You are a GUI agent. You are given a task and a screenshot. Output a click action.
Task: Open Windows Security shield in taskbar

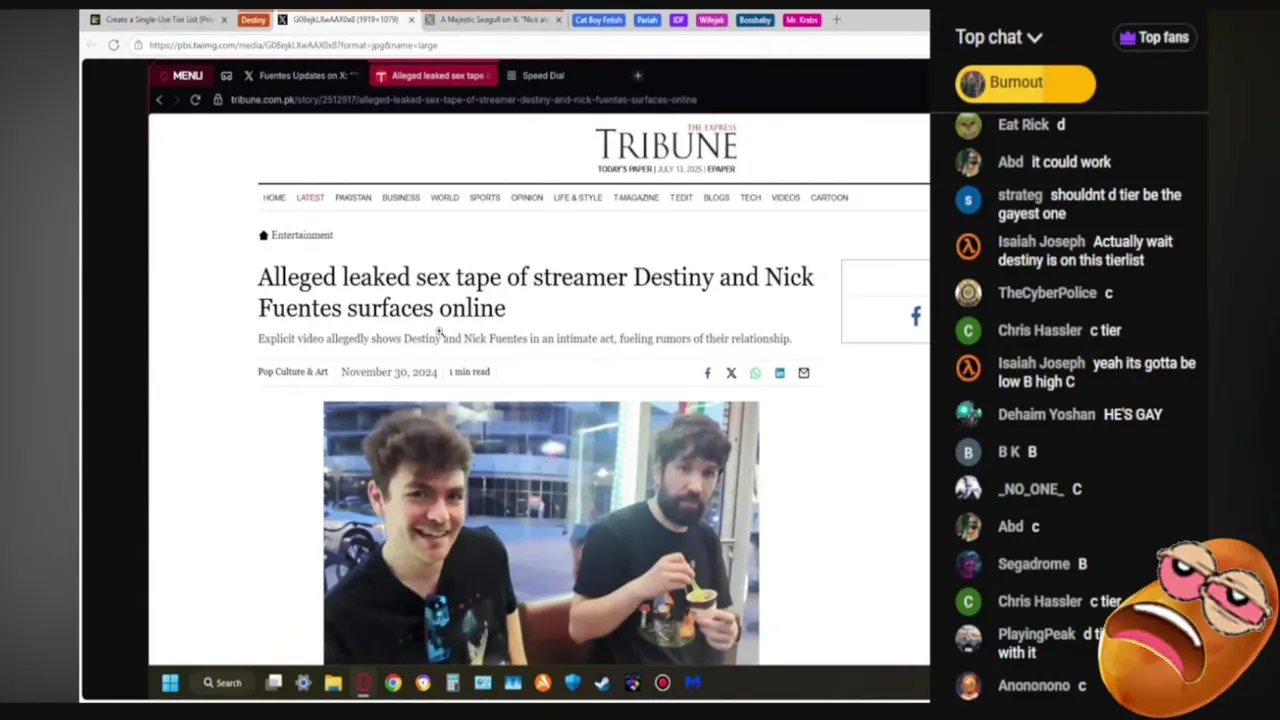[x=573, y=683]
